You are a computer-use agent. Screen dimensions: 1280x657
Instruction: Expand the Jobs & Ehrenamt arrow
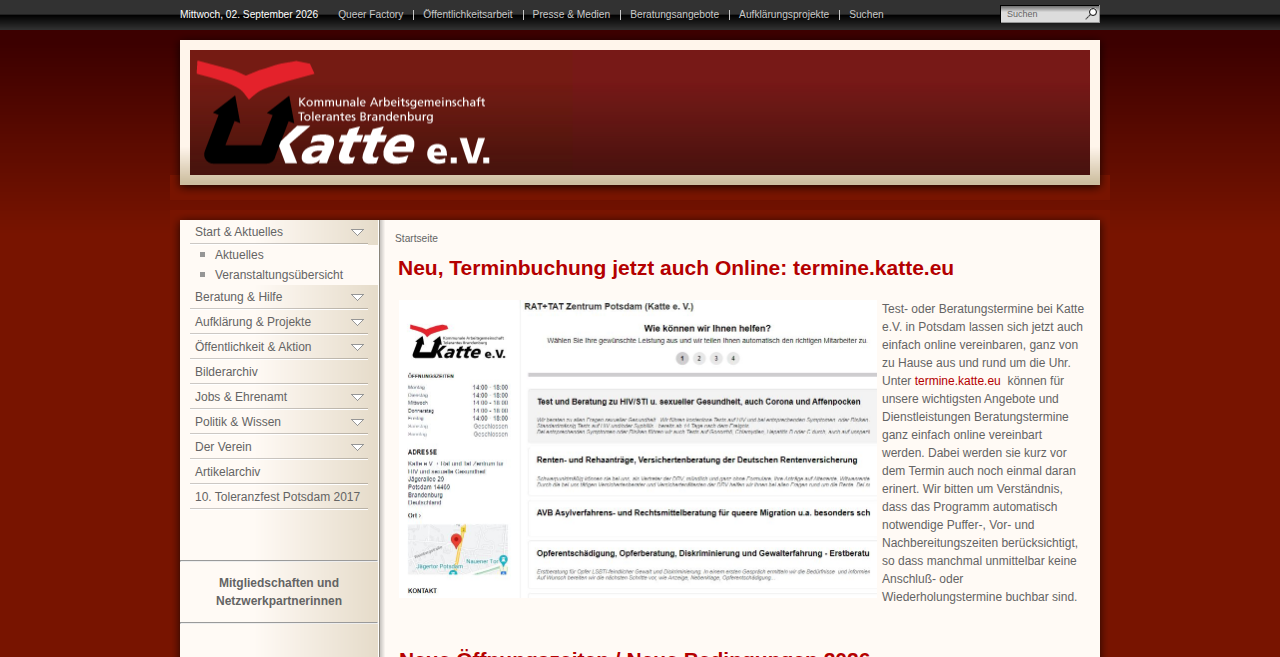point(358,397)
